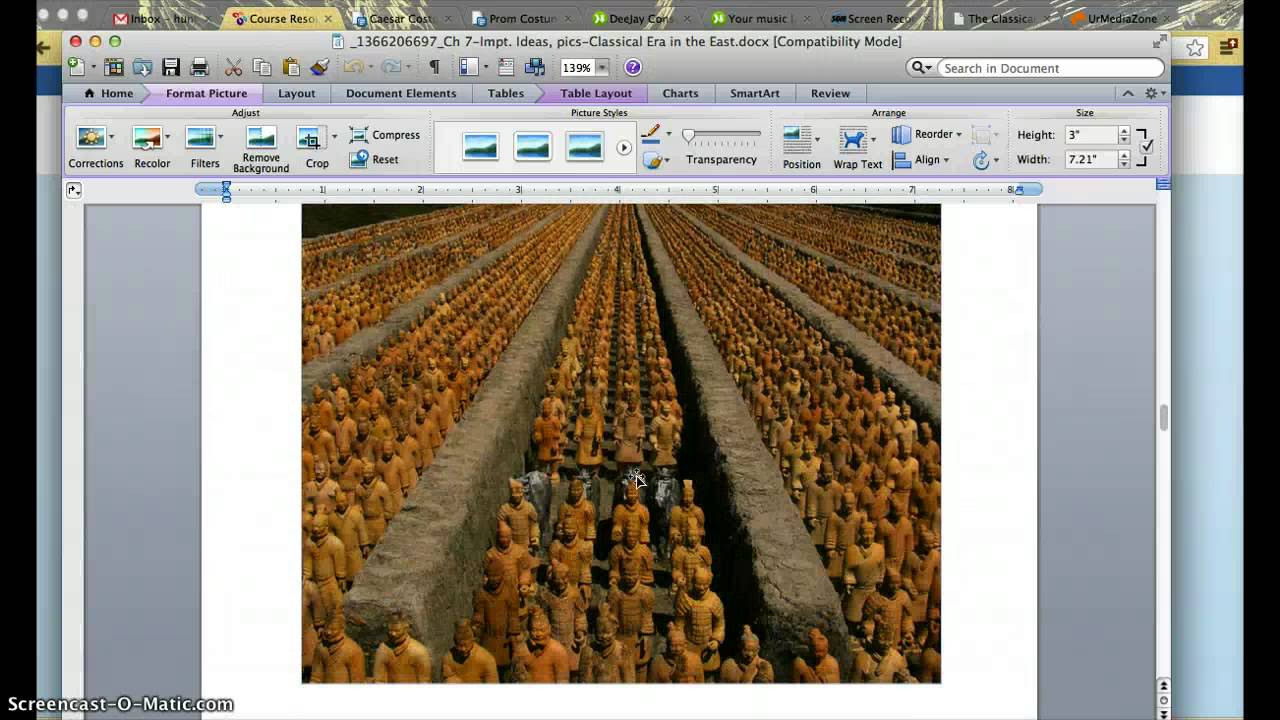
Task: Click the Rotate icon in Arrange
Action: (x=981, y=160)
